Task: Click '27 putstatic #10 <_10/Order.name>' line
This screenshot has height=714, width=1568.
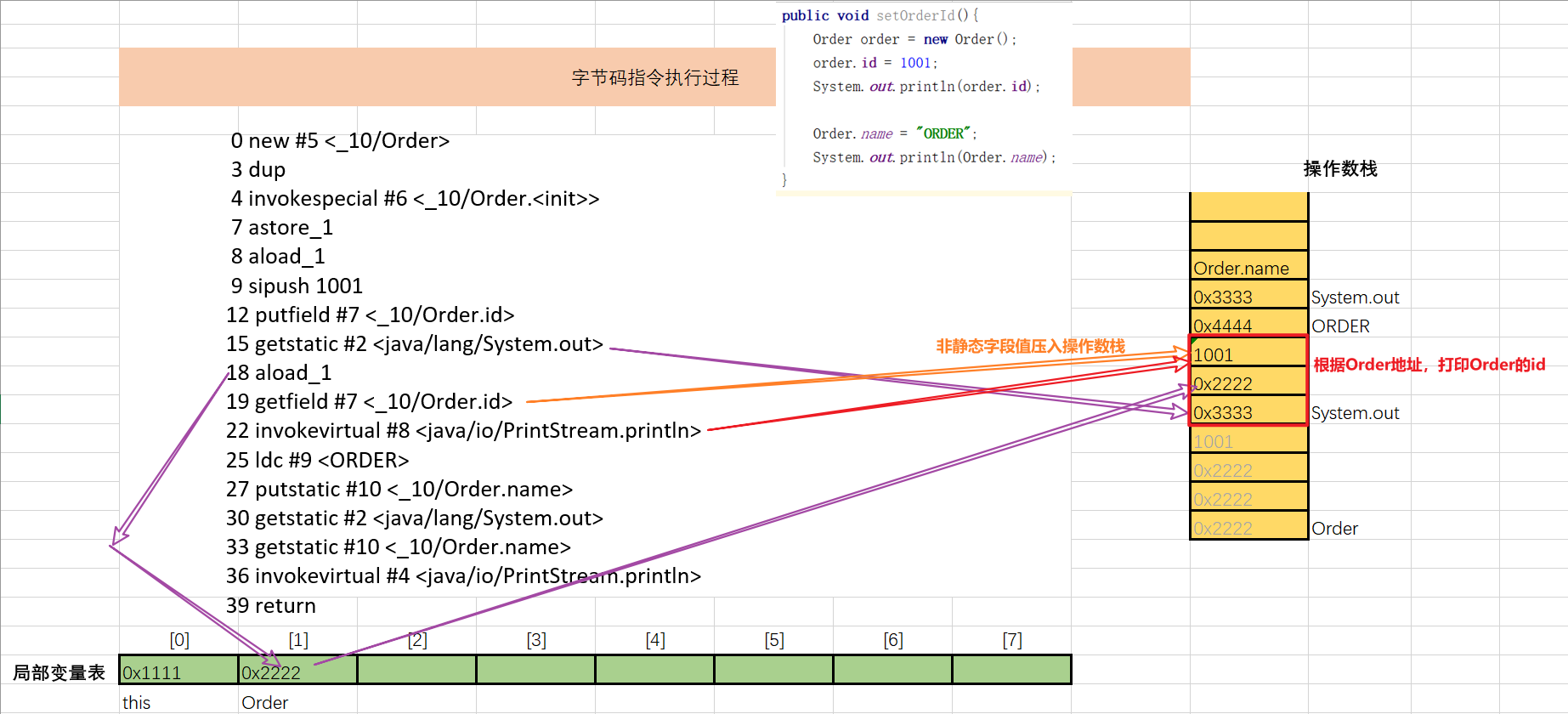Action: tap(399, 490)
